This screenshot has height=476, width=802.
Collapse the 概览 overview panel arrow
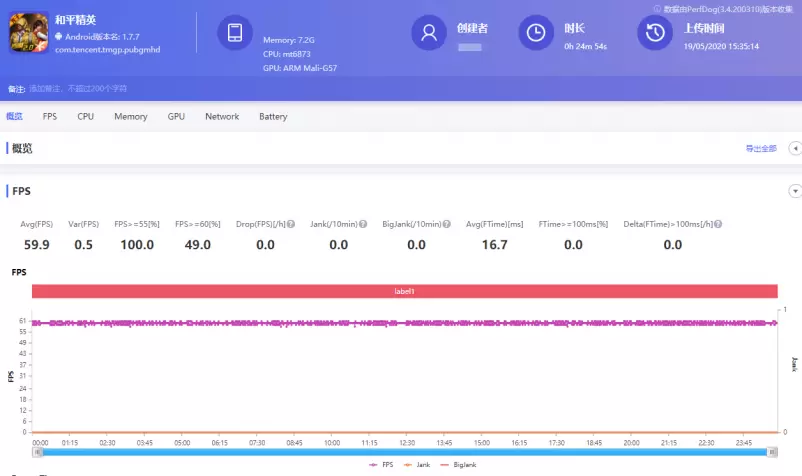click(795, 148)
